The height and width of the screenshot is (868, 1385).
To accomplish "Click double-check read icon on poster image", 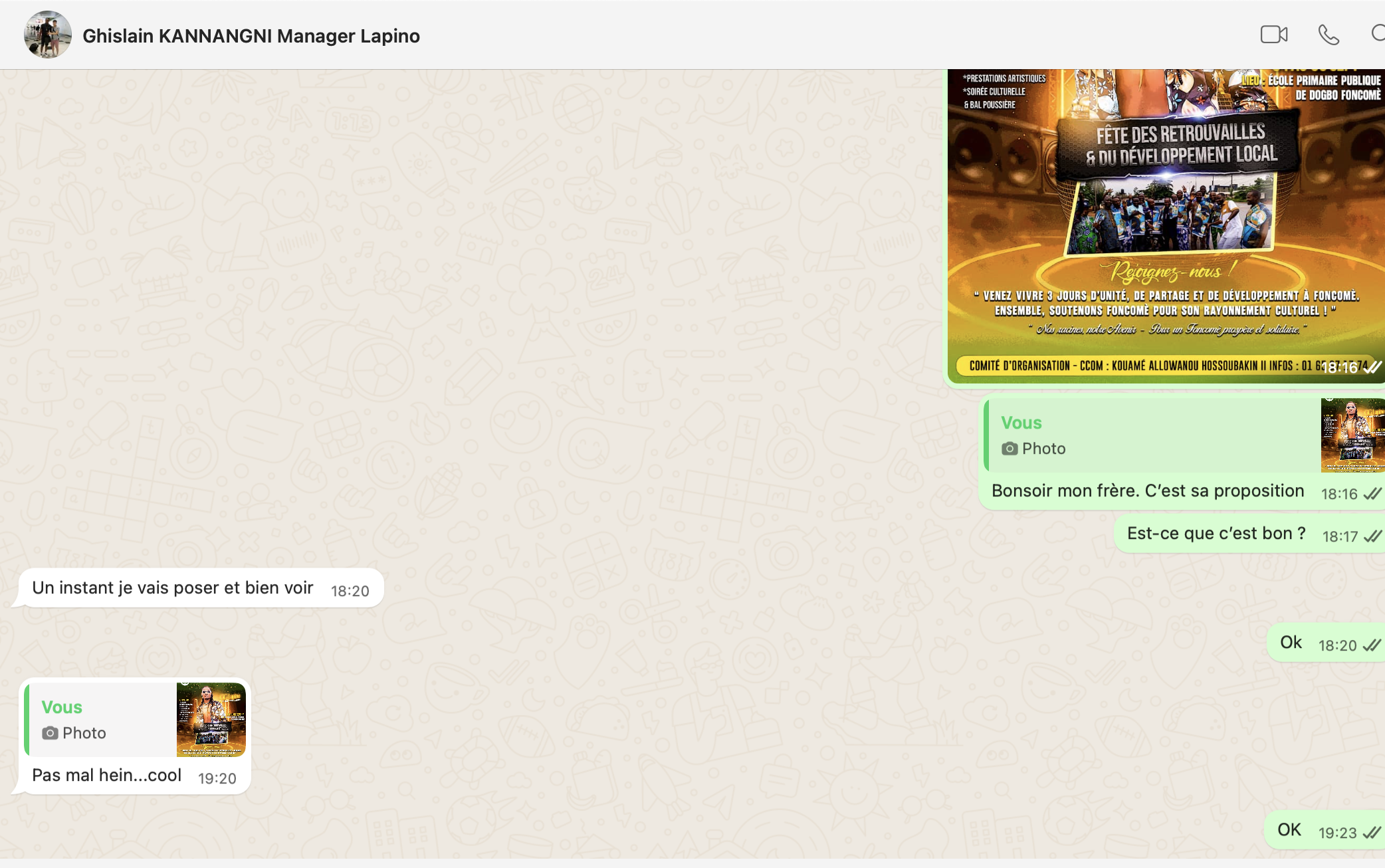I will pos(1372,368).
